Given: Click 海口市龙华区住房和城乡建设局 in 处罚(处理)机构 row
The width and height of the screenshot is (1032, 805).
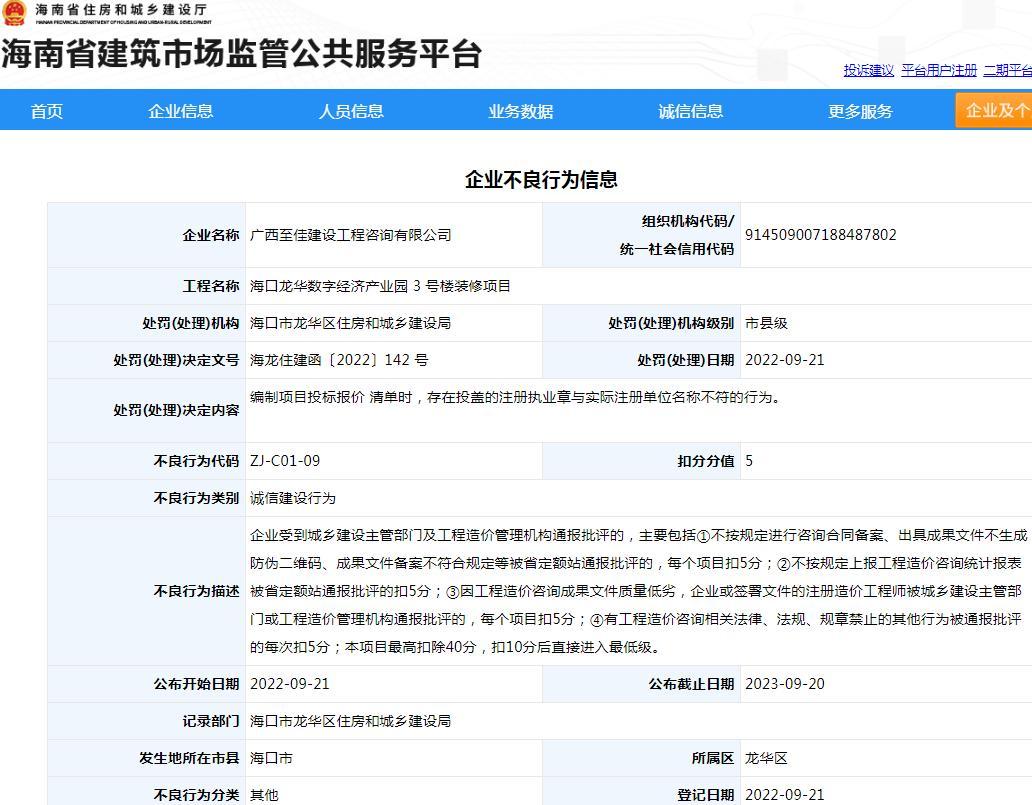Looking at the screenshot, I should point(351,323).
